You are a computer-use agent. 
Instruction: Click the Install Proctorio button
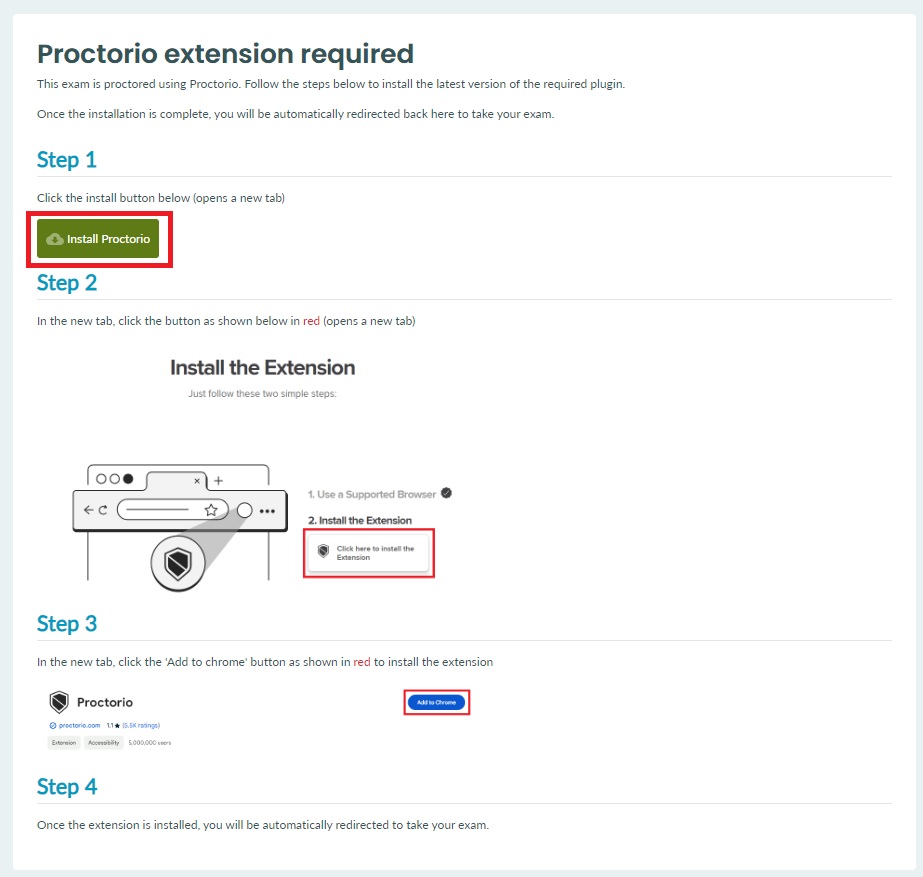tap(100, 239)
